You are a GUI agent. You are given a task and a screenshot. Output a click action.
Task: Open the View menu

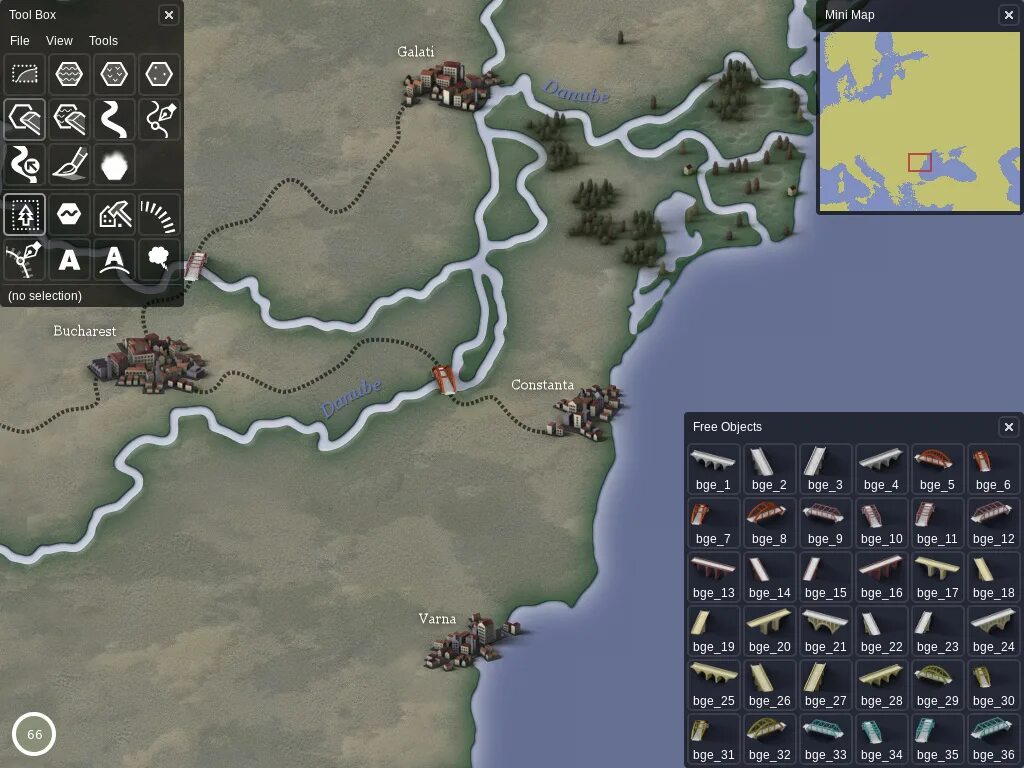pos(59,40)
